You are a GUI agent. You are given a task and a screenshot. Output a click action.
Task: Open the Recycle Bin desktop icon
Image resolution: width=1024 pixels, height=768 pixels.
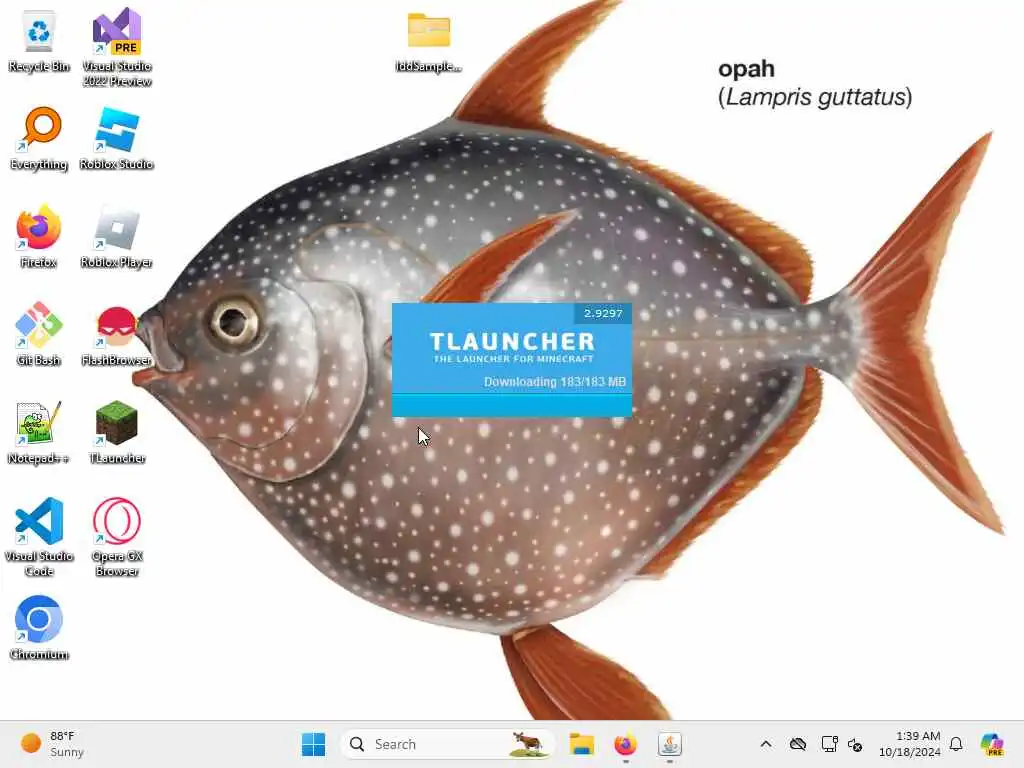point(39,42)
